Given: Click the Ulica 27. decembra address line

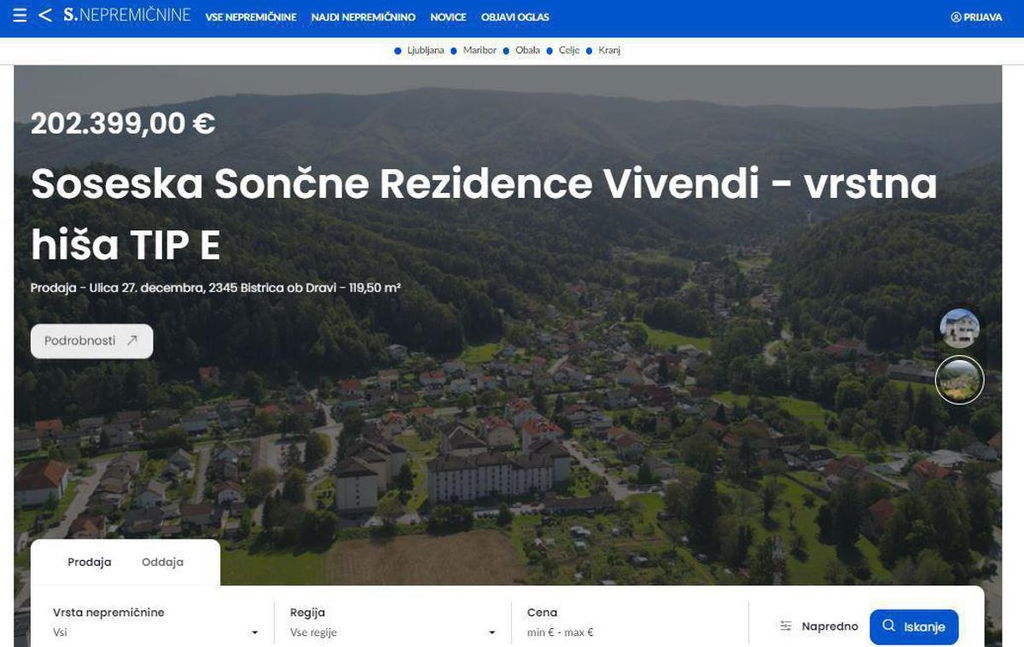Looking at the screenshot, I should (x=216, y=288).
